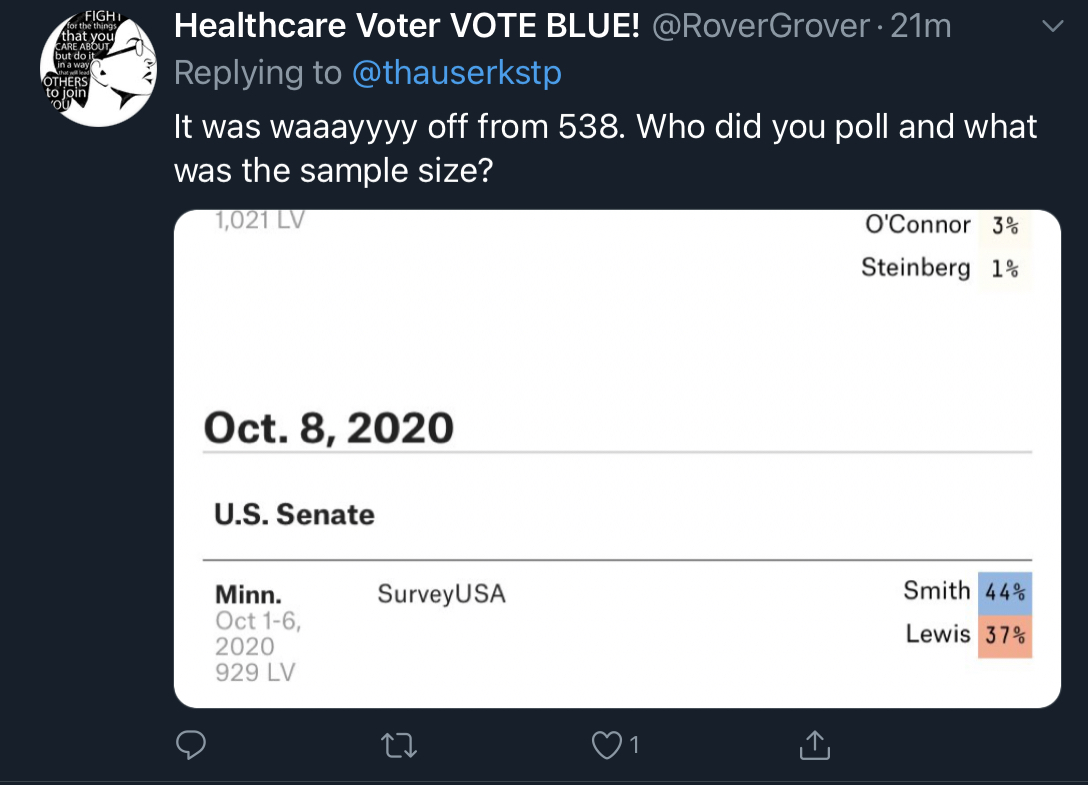Retweet using the retweet arrows icon
This screenshot has height=785, width=1088.
(x=399, y=746)
